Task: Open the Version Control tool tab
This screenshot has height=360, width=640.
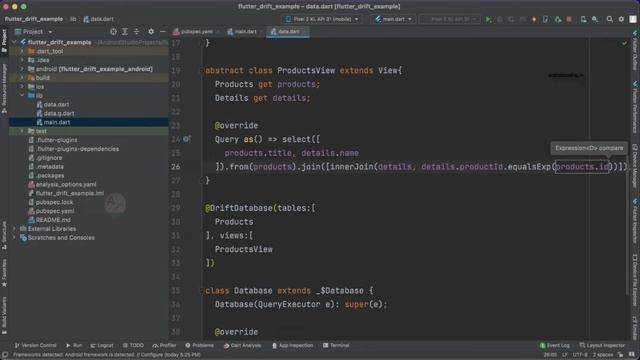Action: point(36,345)
